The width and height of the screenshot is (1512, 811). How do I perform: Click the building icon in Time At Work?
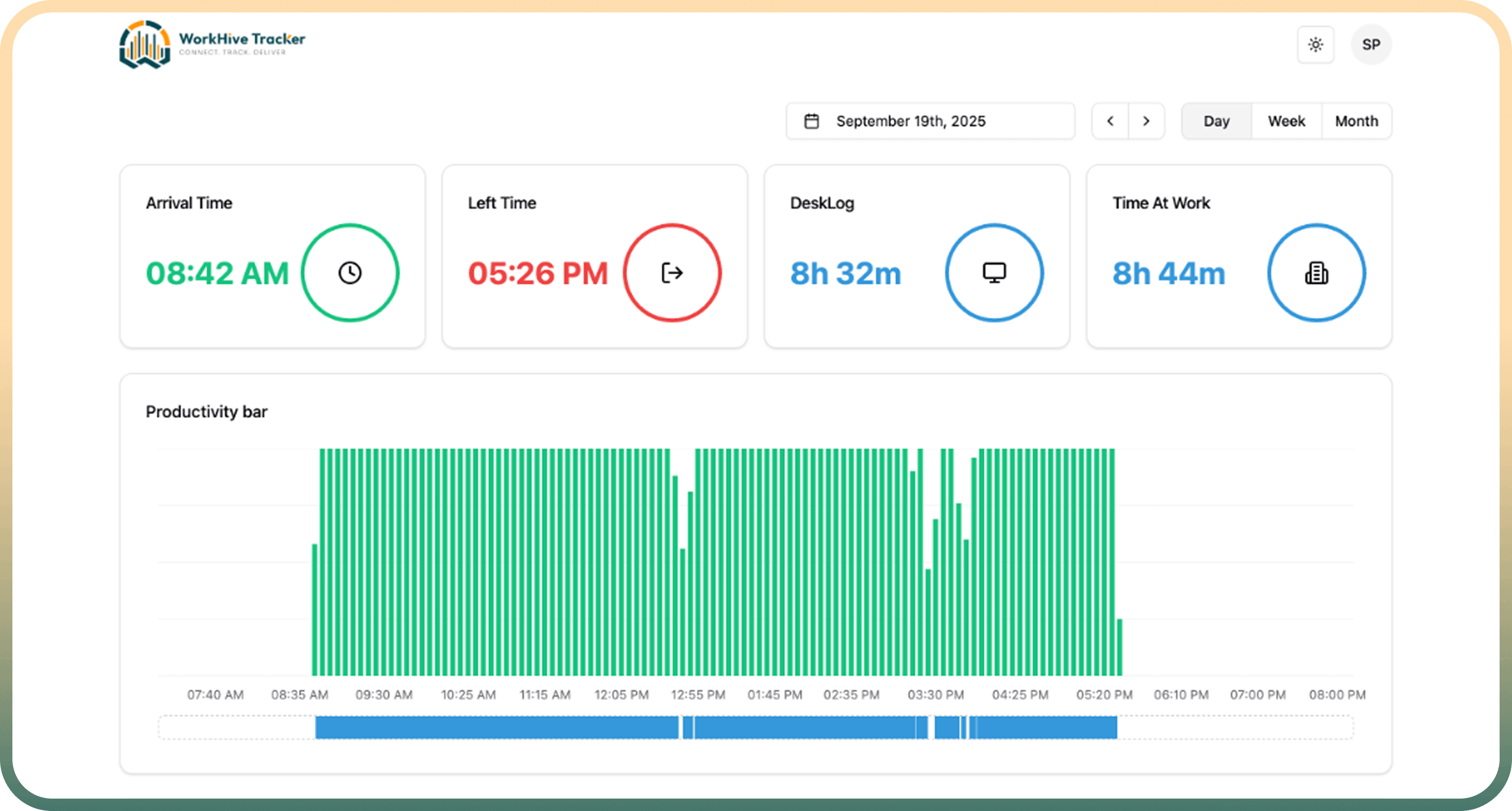1317,273
